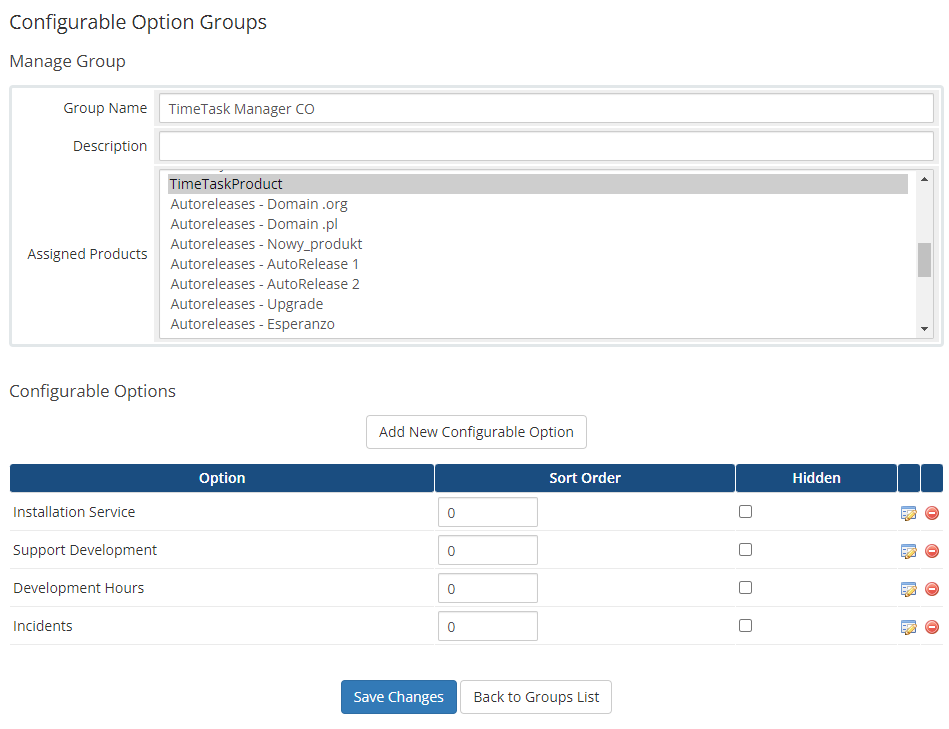Select Autoreleases - AutoRelease 1 product

(x=537, y=264)
